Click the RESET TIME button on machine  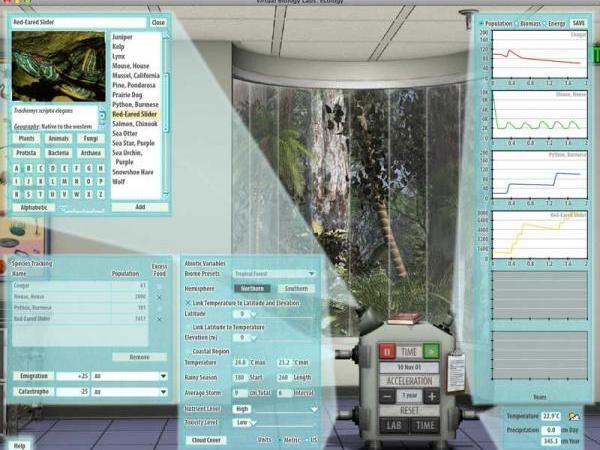pyautogui.click(x=425, y=426)
